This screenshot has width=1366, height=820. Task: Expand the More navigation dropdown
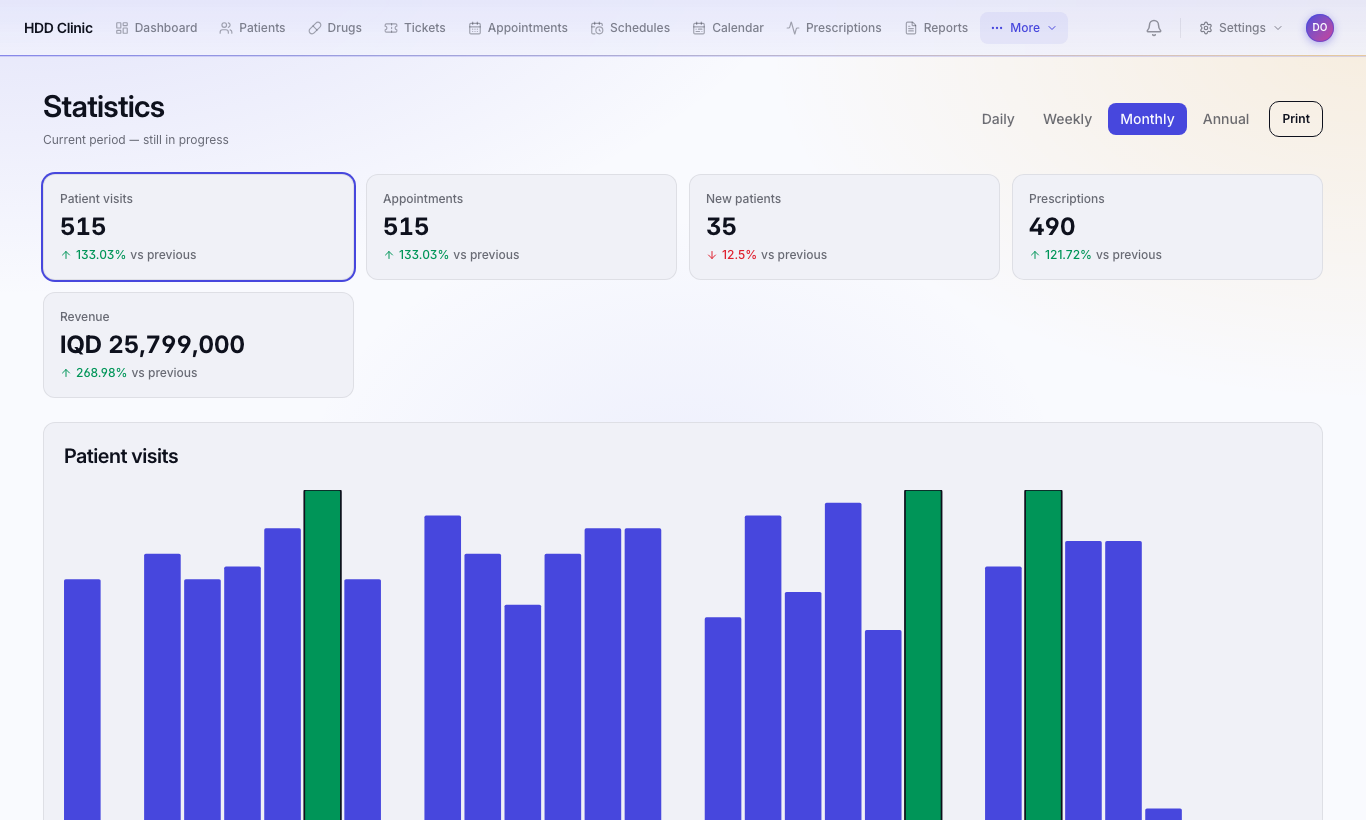pyautogui.click(x=1024, y=28)
